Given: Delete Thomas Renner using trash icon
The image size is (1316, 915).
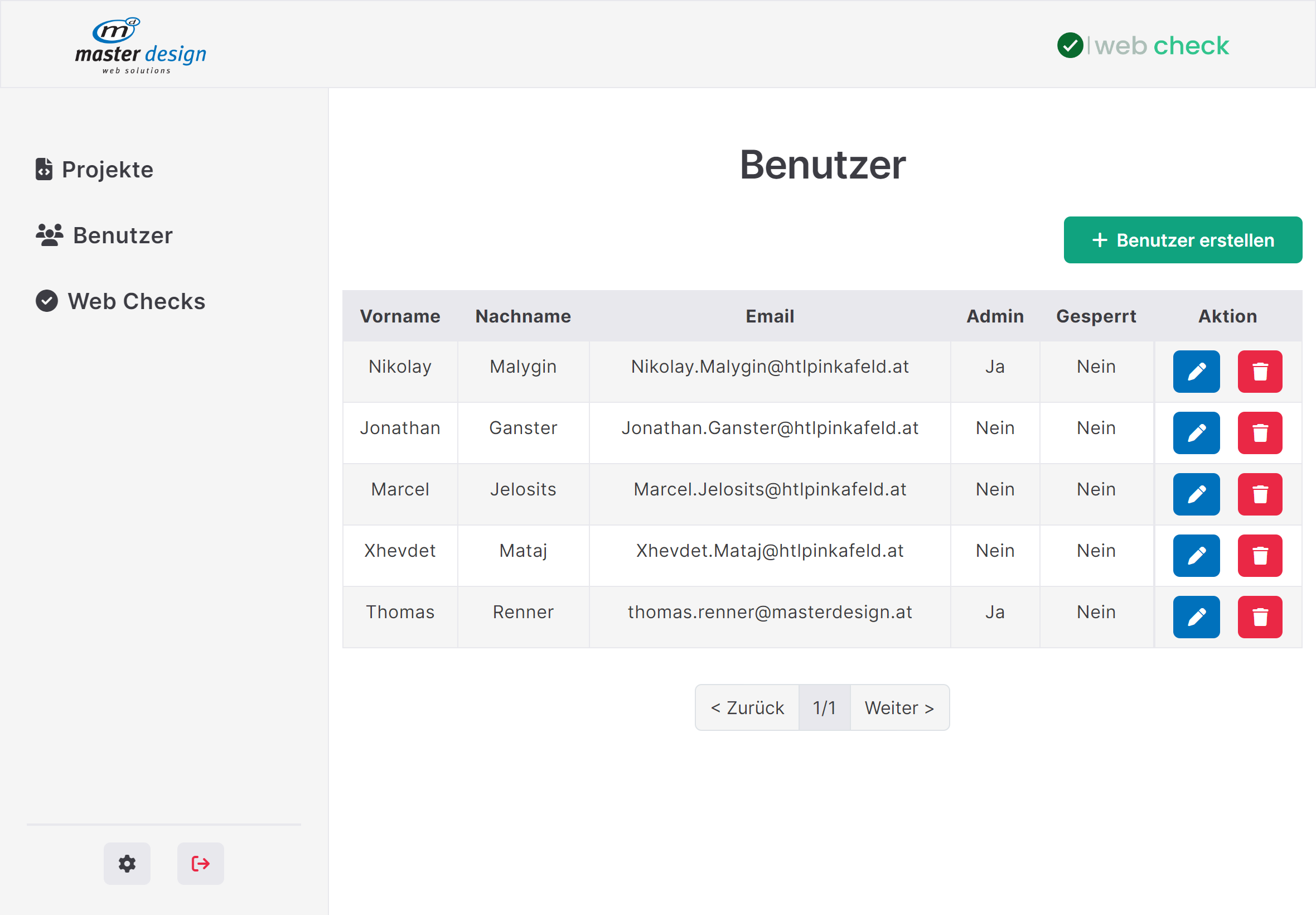Looking at the screenshot, I should (x=1259, y=617).
